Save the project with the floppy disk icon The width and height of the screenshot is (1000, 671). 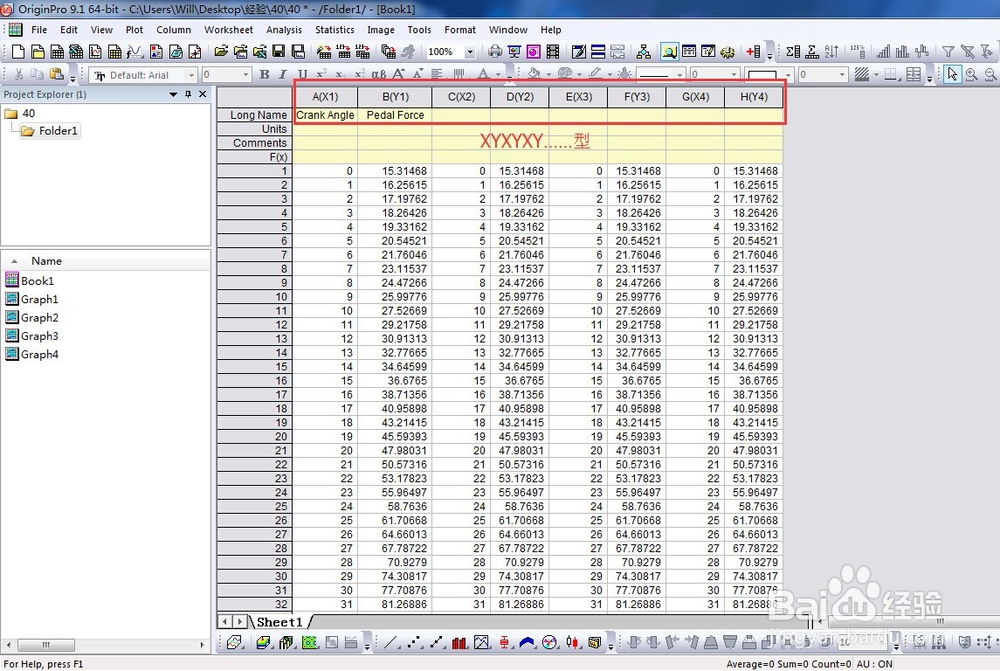[279, 52]
